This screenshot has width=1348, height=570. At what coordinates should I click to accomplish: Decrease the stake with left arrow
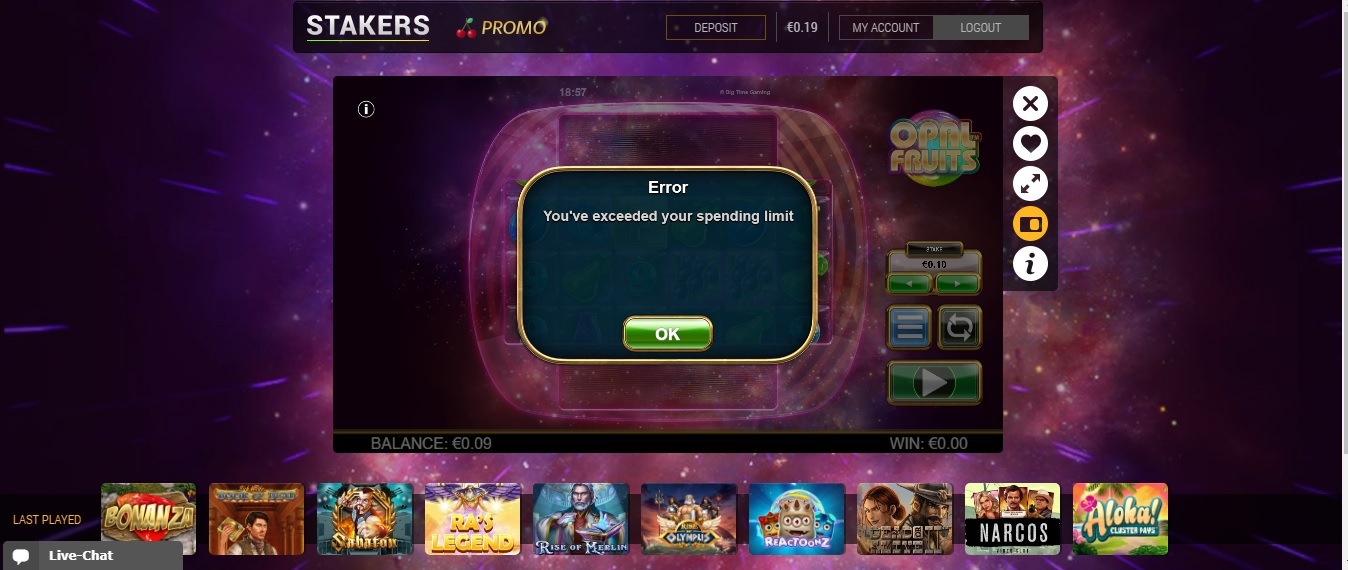click(x=910, y=284)
